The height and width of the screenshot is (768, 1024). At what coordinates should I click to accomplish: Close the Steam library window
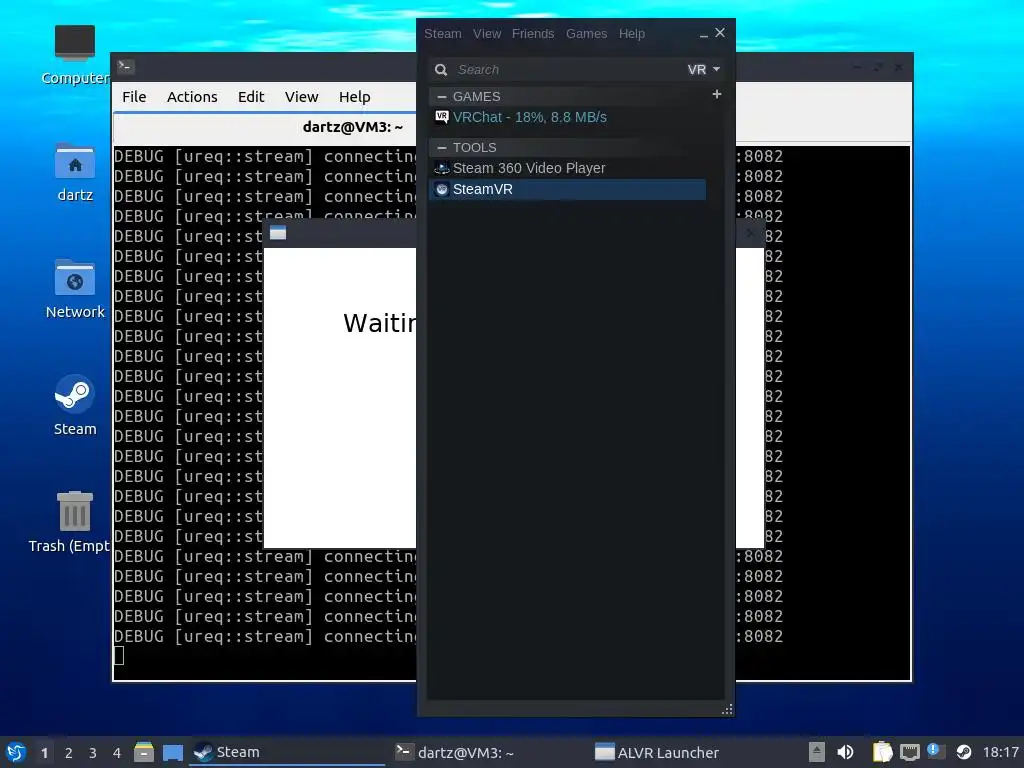(x=720, y=33)
